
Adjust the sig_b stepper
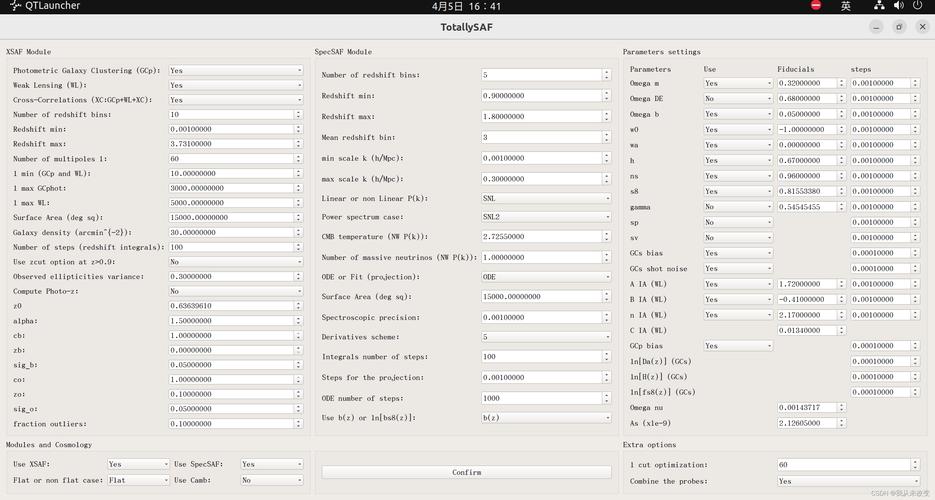pyautogui.click(x=298, y=365)
